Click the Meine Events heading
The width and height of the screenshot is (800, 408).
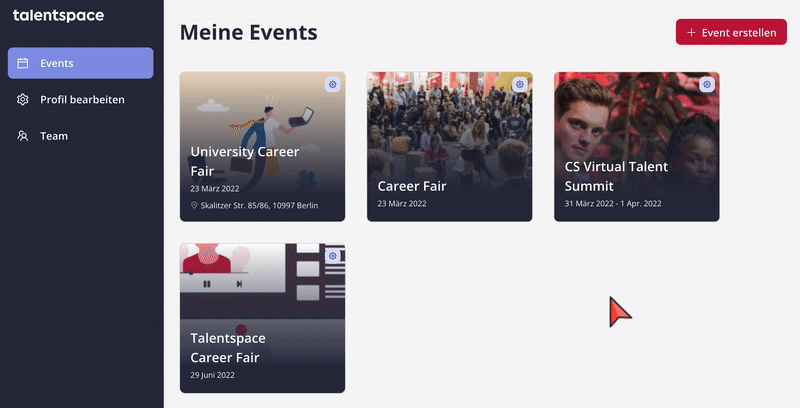pos(248,33)
